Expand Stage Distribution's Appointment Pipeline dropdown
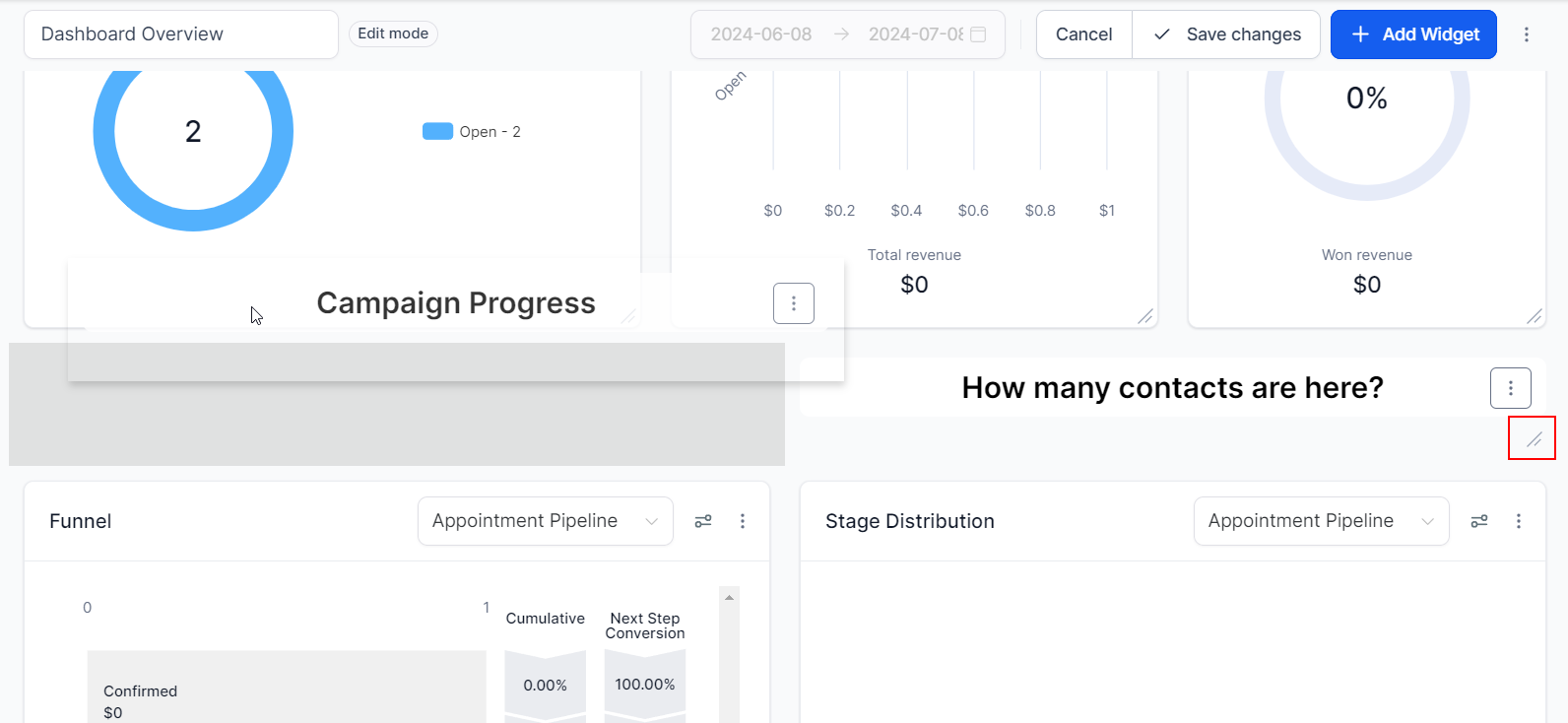Screen dimensions: 1568x723 click(1321, 521)
